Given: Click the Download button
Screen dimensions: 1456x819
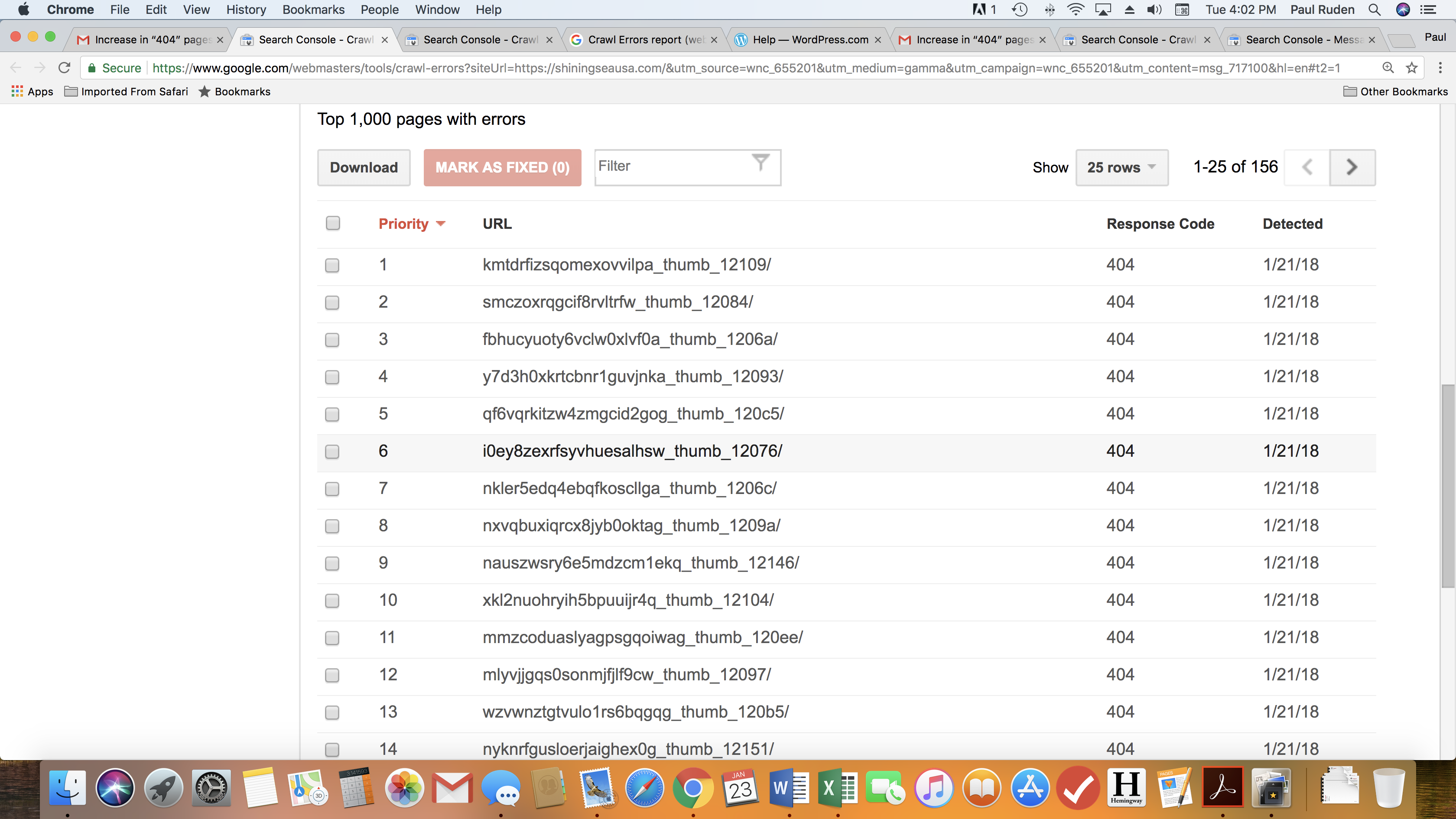Looking at the screenshot, I should [364, 167].
